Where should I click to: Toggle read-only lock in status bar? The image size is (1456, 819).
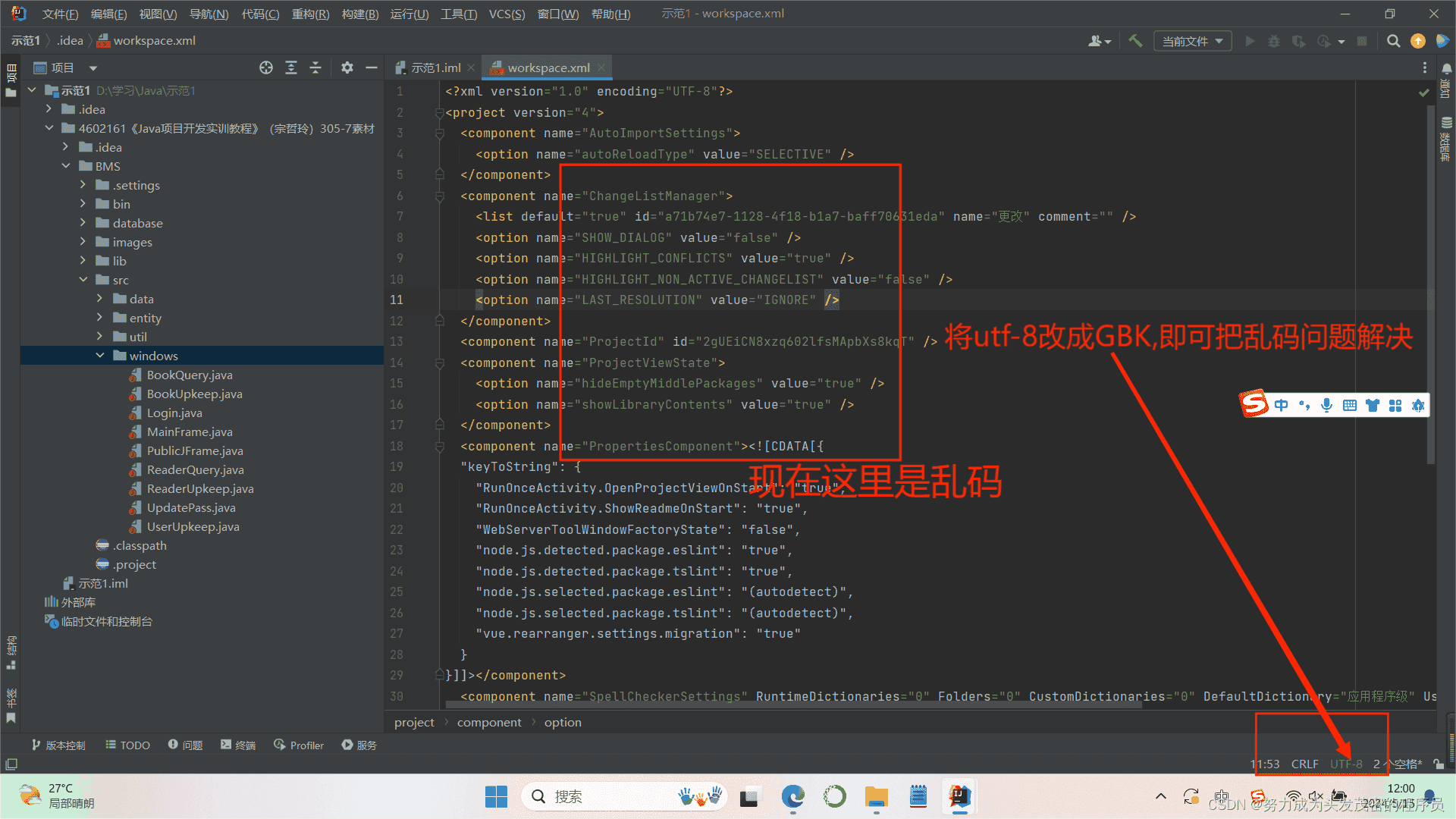(x=1438, y=764)
